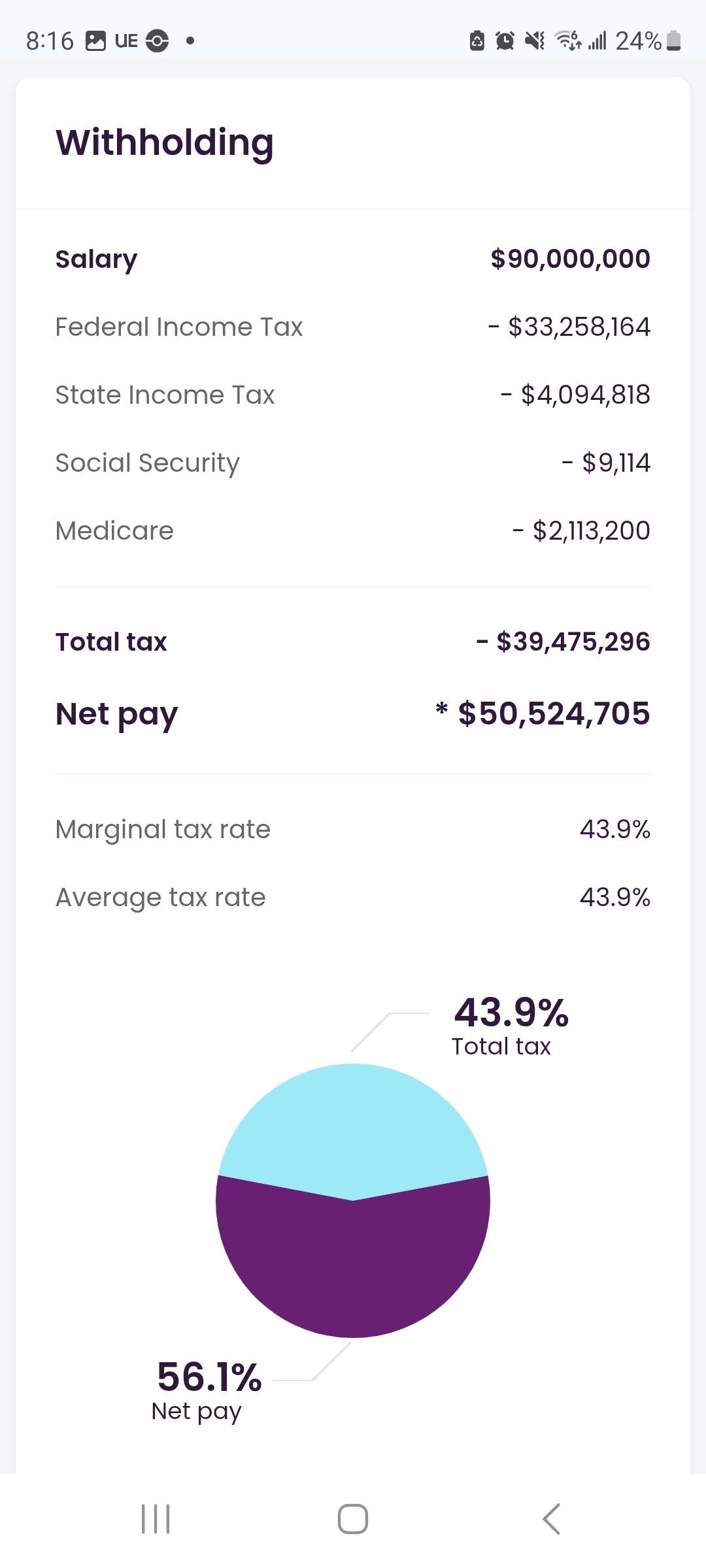Screen dimensions: 706x1568
Task: Tap the Medicare deduction amount
Action: (590, 531)
